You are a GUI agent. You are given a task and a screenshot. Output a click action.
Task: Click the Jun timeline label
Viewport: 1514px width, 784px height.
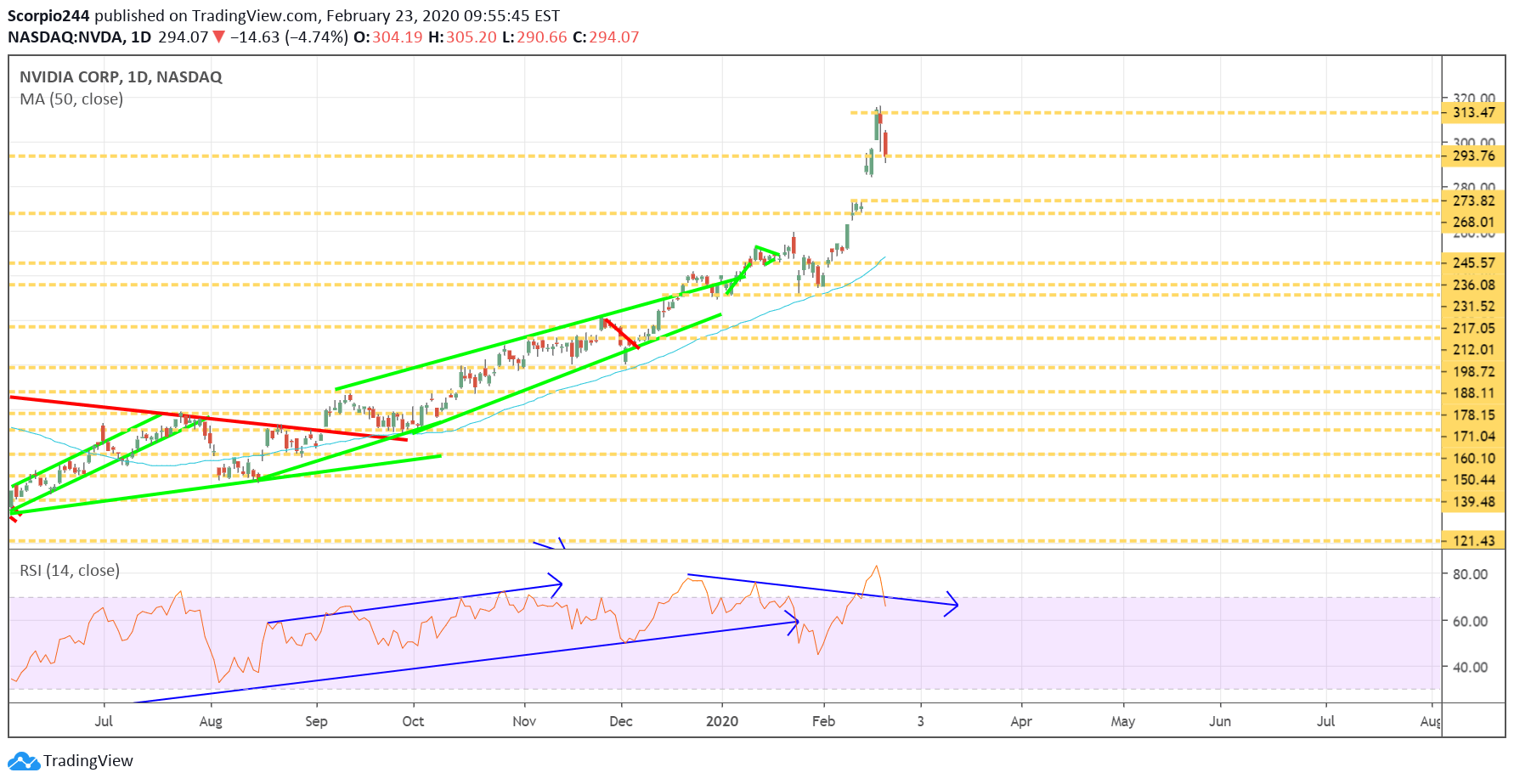click(1220, 721)
